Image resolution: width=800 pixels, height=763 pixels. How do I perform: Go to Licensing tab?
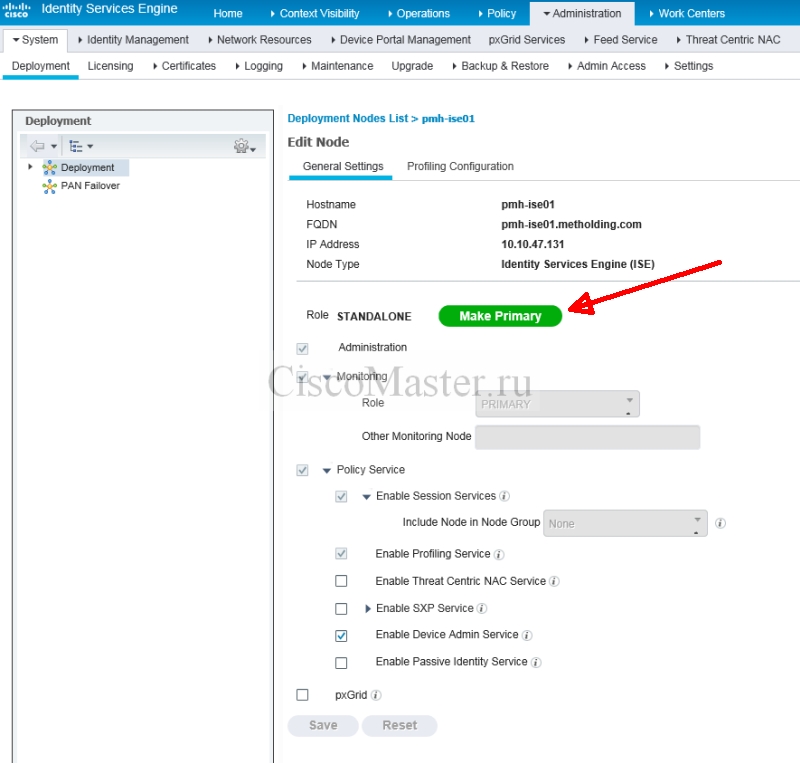[x=110, y=66]
